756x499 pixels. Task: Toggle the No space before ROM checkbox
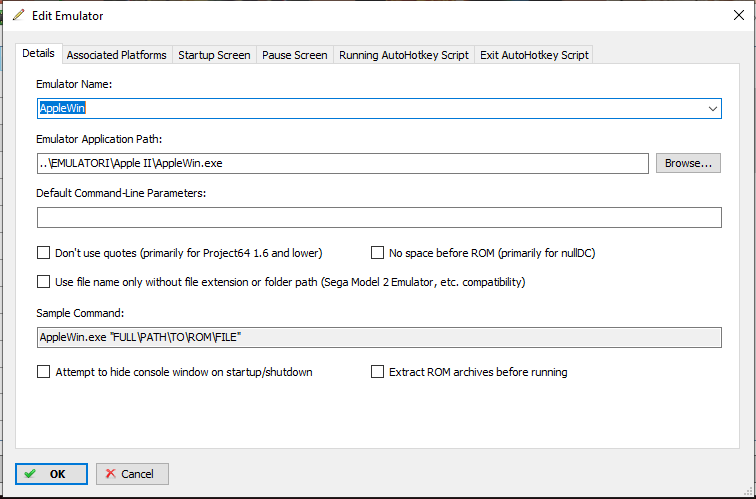pyautogui.click(x=377, y=253)
